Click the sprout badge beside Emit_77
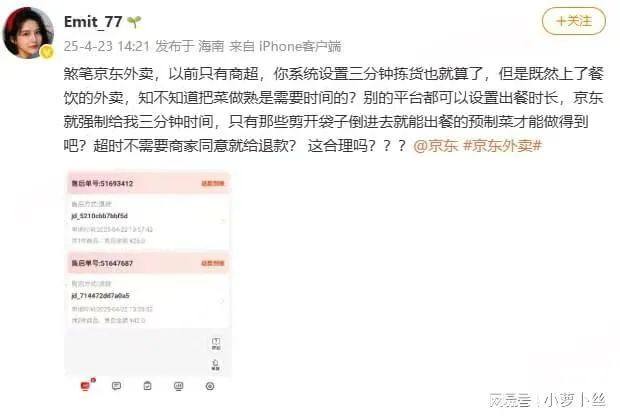 [134, 22]
